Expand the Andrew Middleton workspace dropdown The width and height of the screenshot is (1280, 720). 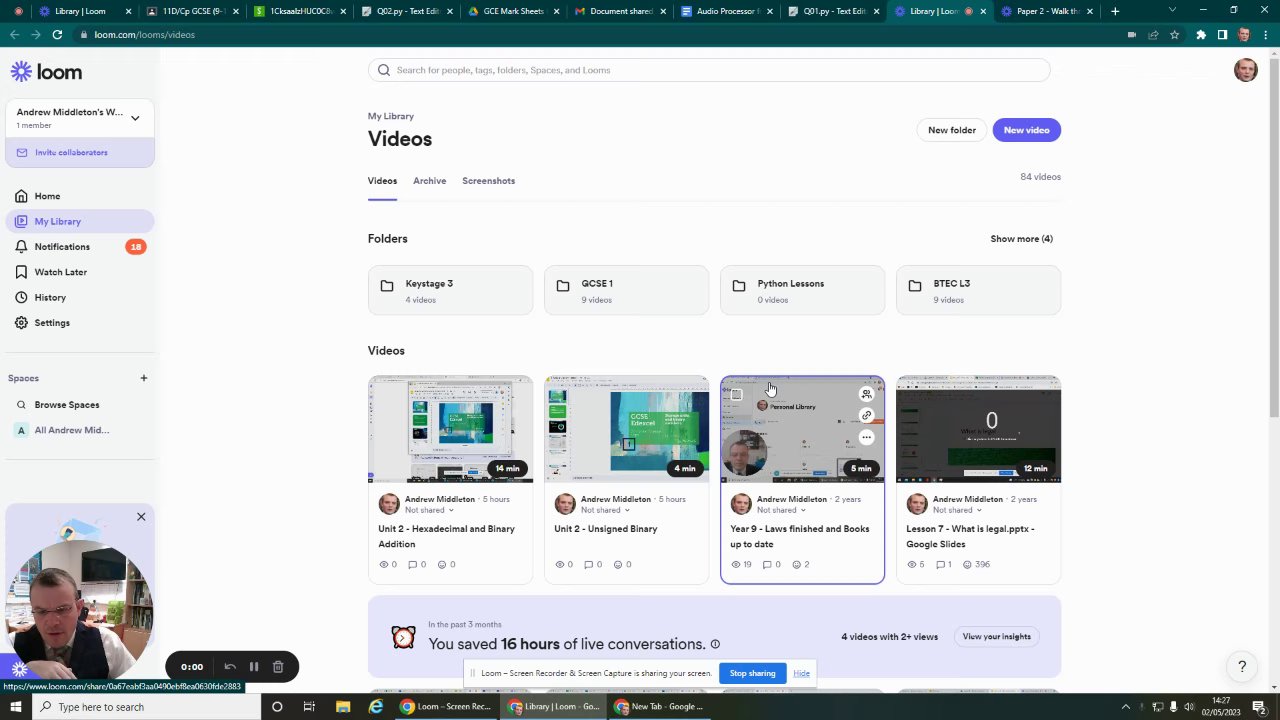[135, 118]
